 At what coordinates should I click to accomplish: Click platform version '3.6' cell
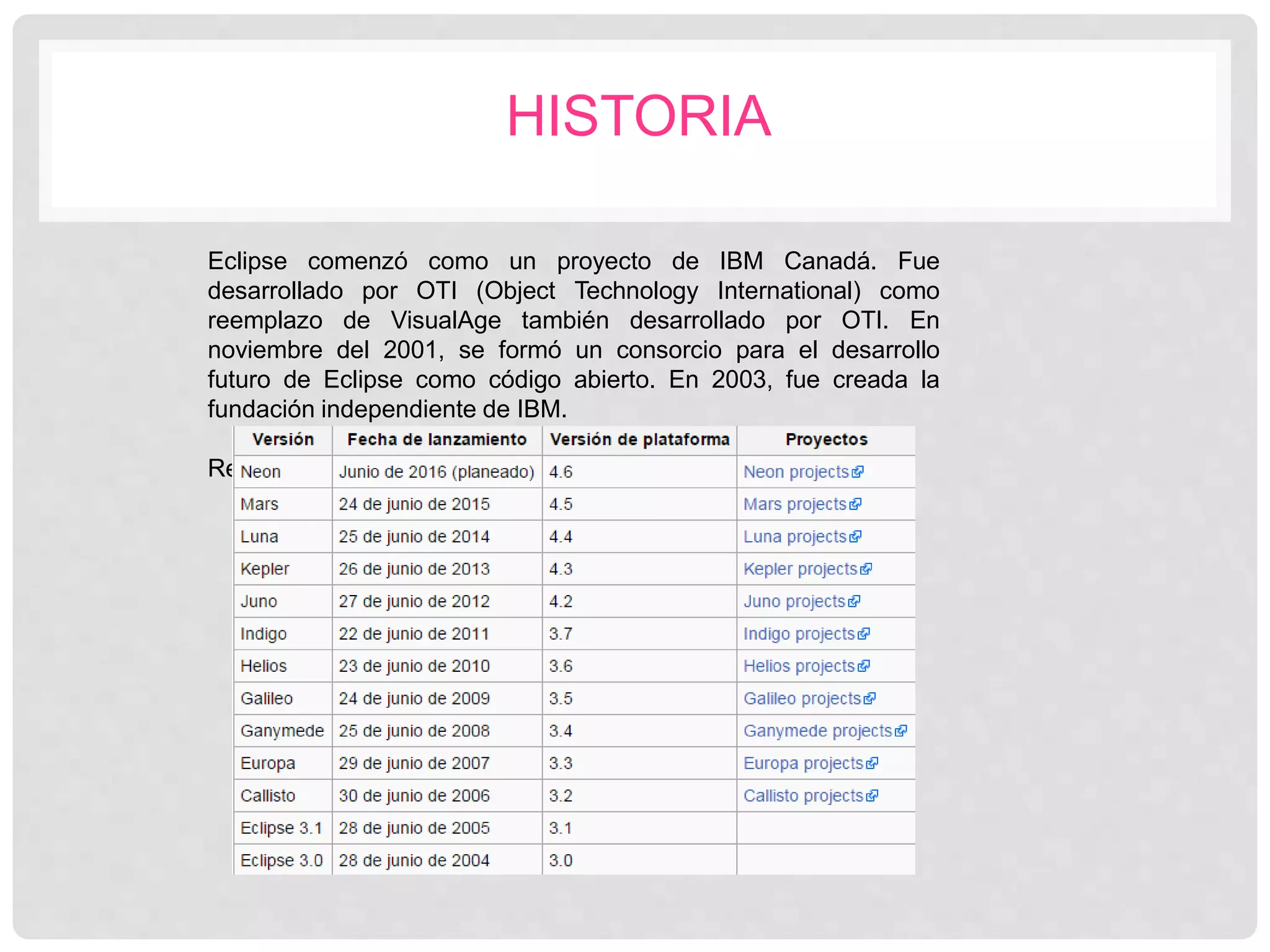pyautogui.click(x=639, y=666)
